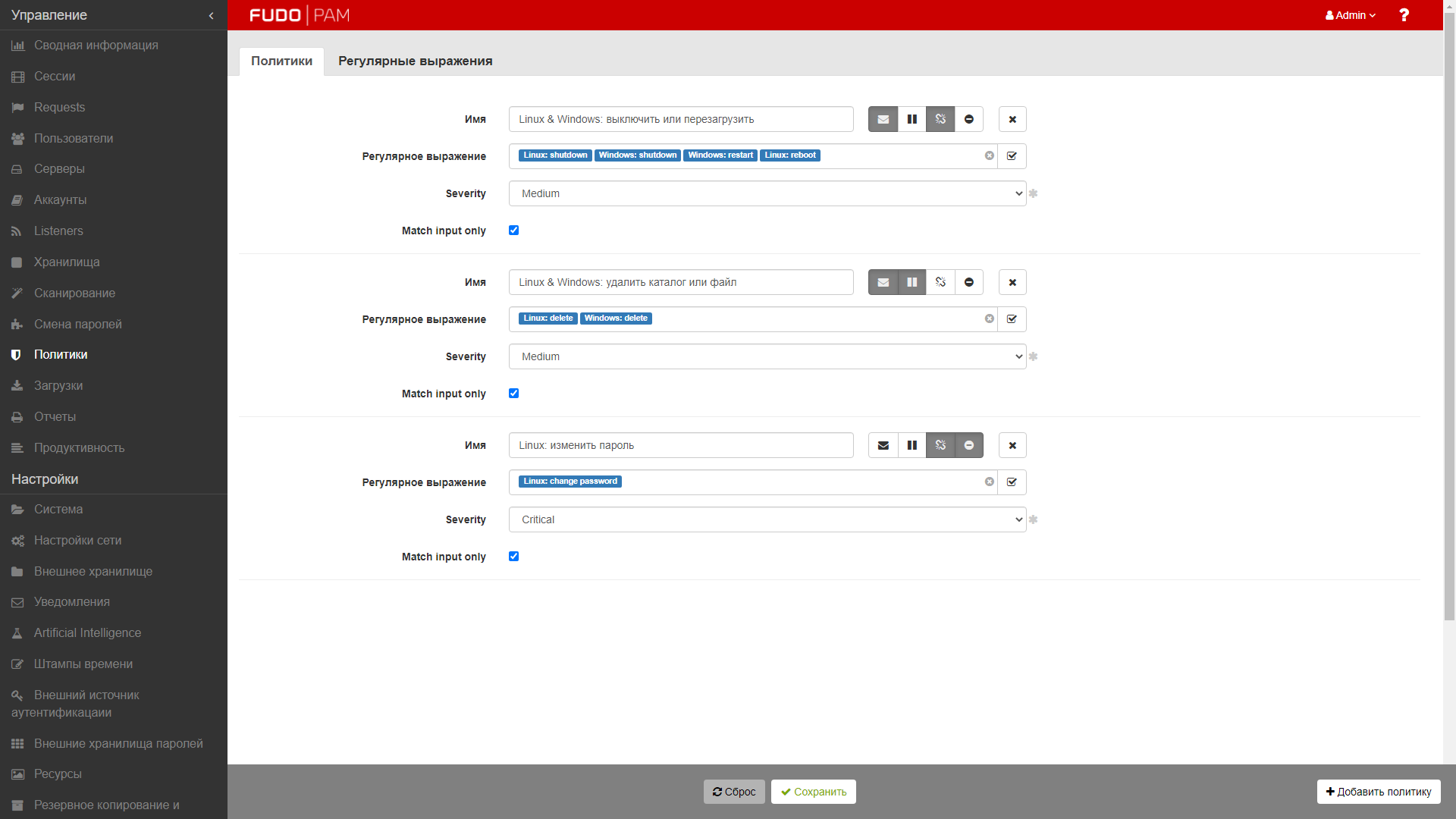Screen dimensions: 1456x819
Task: Expand Severity dropdown of the shutdown policy
Action: coord(767,193)
